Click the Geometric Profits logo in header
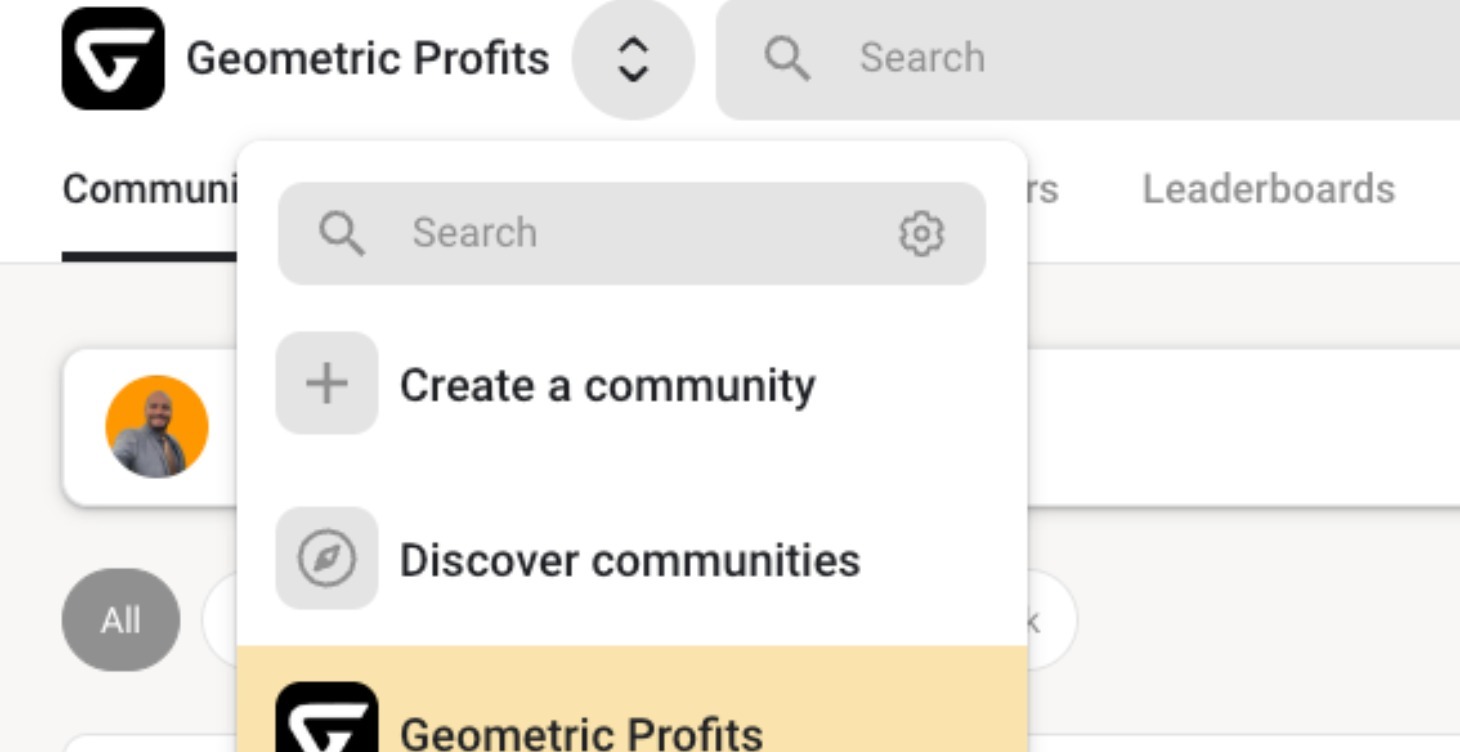The height and width of the screenshot is (752, 1460). [113, 58]
